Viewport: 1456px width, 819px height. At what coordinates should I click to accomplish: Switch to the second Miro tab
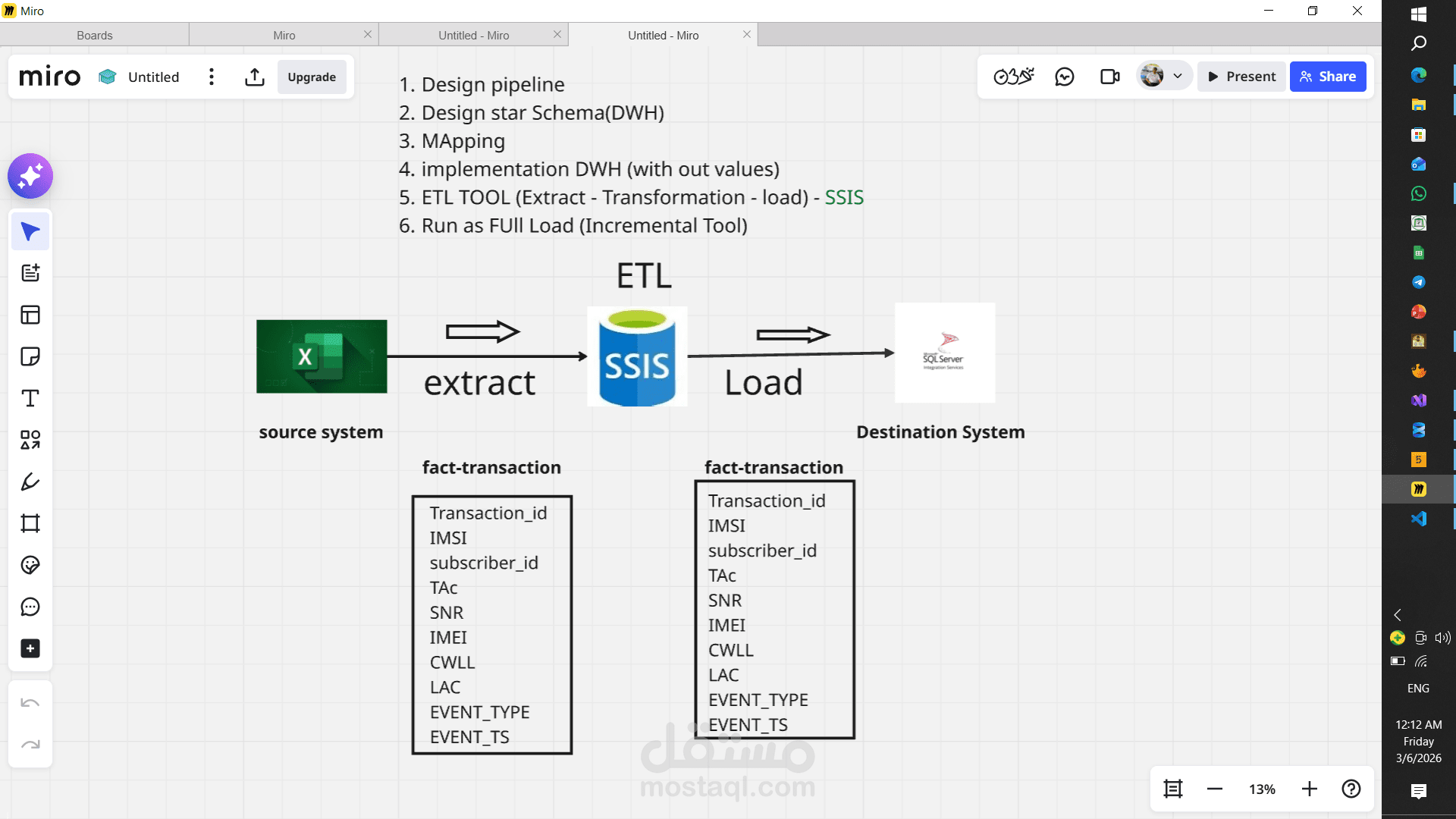click(x=284, y=35)
